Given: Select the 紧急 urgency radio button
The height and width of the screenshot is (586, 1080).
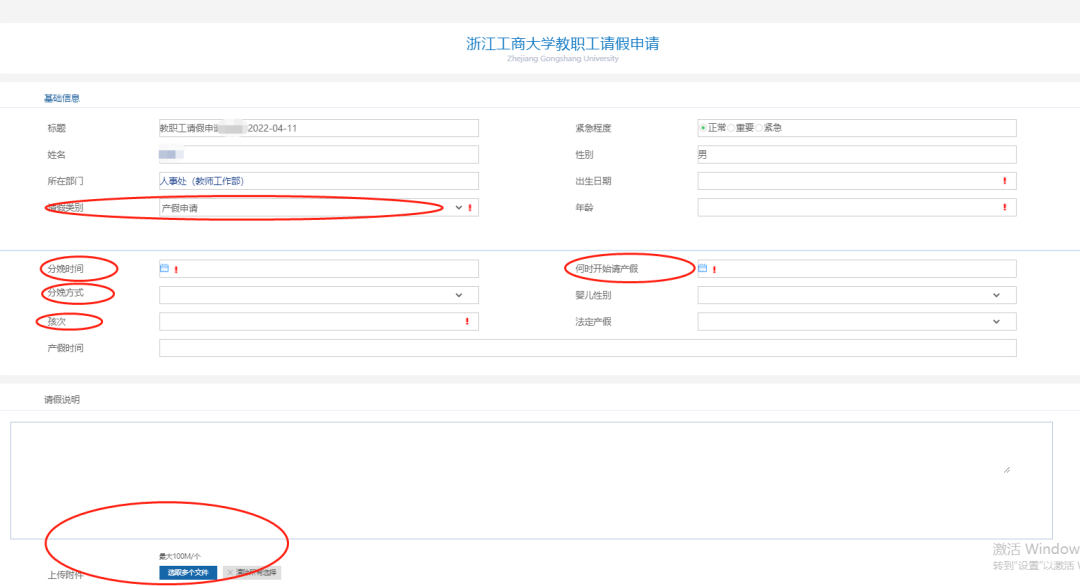Looking at the screenshot, I should click(x=758, y=128).
